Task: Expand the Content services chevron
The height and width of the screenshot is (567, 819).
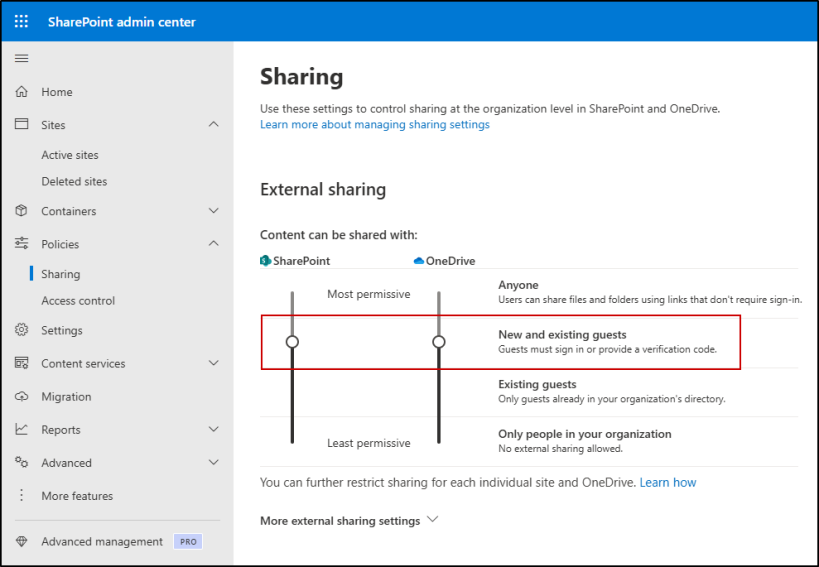Action: (214, 363)
